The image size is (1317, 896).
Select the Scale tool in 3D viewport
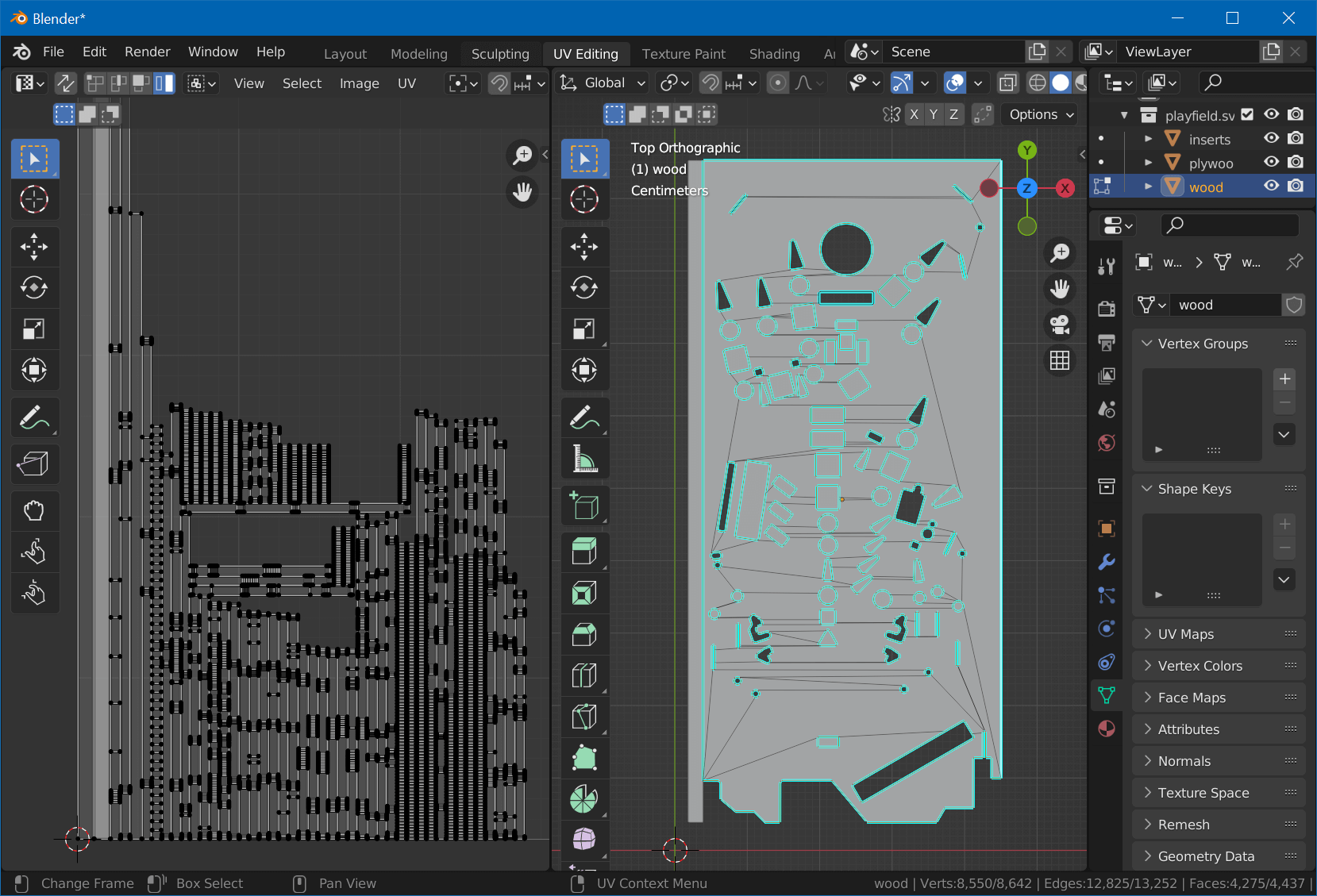click(585, 329)
